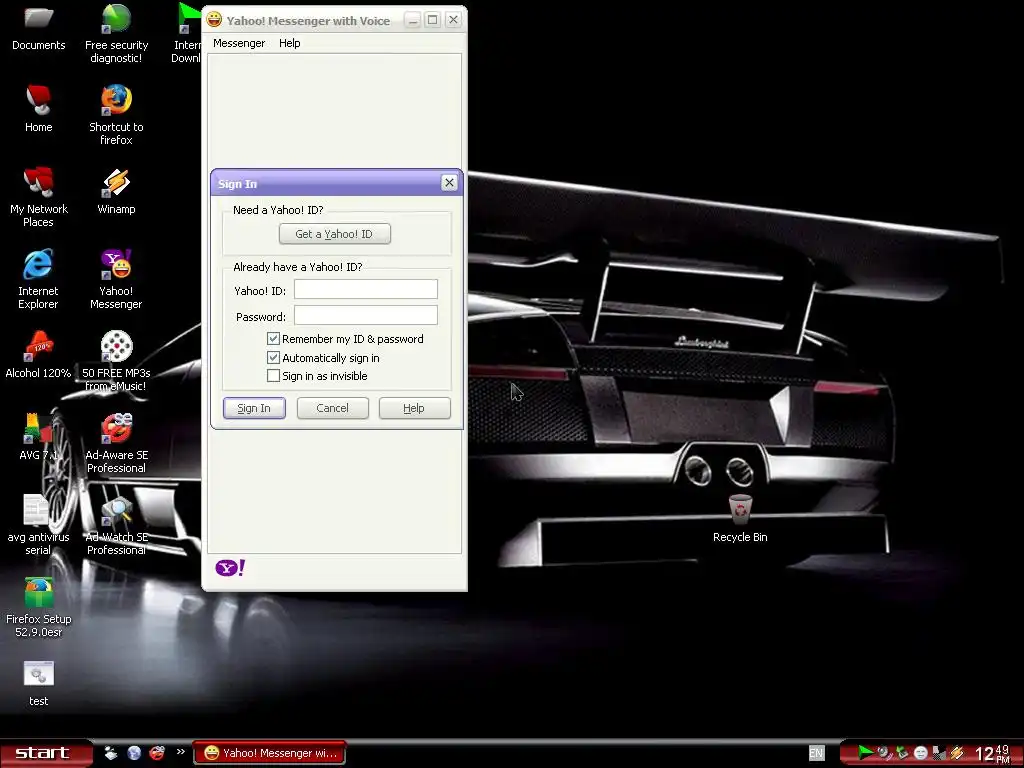Select the Home desktop icon
1024x768 pixels.
point(39,108)
